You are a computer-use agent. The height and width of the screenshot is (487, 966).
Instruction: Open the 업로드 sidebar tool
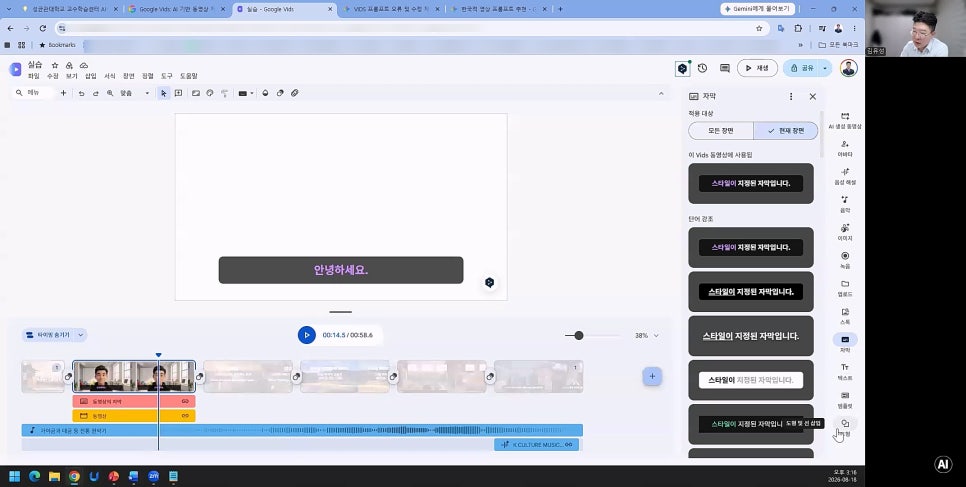point(845,288)
